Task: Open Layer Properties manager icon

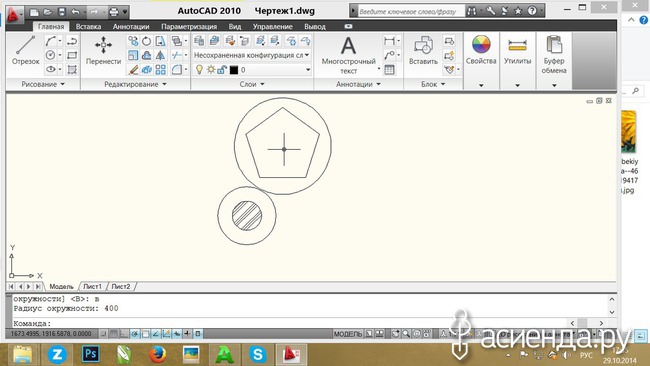Action: point(199,41)
